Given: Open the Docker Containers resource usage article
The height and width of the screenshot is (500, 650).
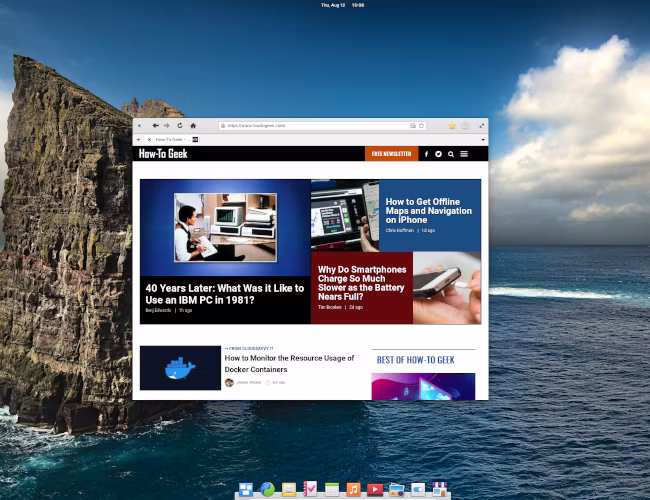Looking at the screenshot, I should pos(289,364).
